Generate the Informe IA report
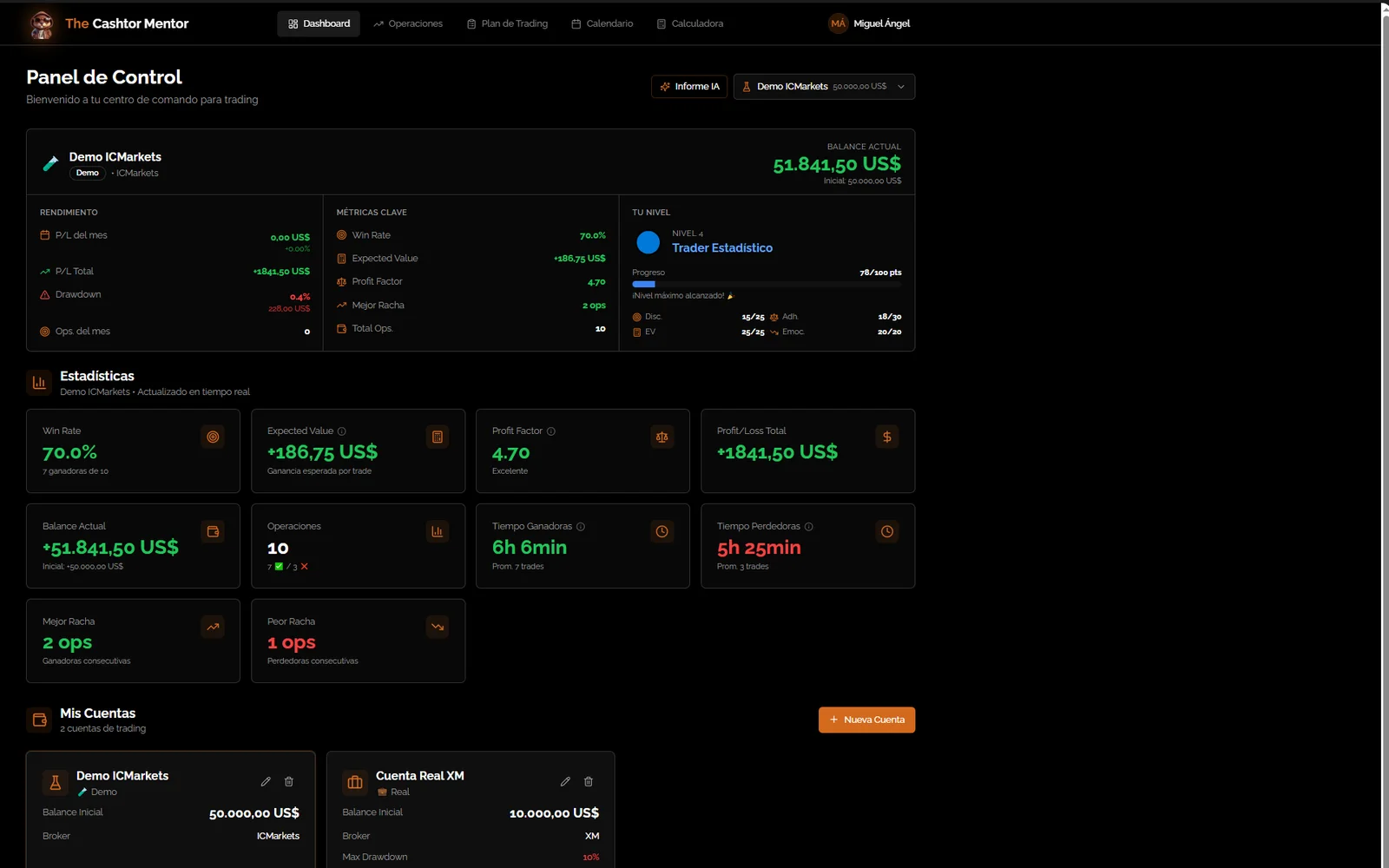Viewport: 1389px width, 868px height. pos(689,87)
